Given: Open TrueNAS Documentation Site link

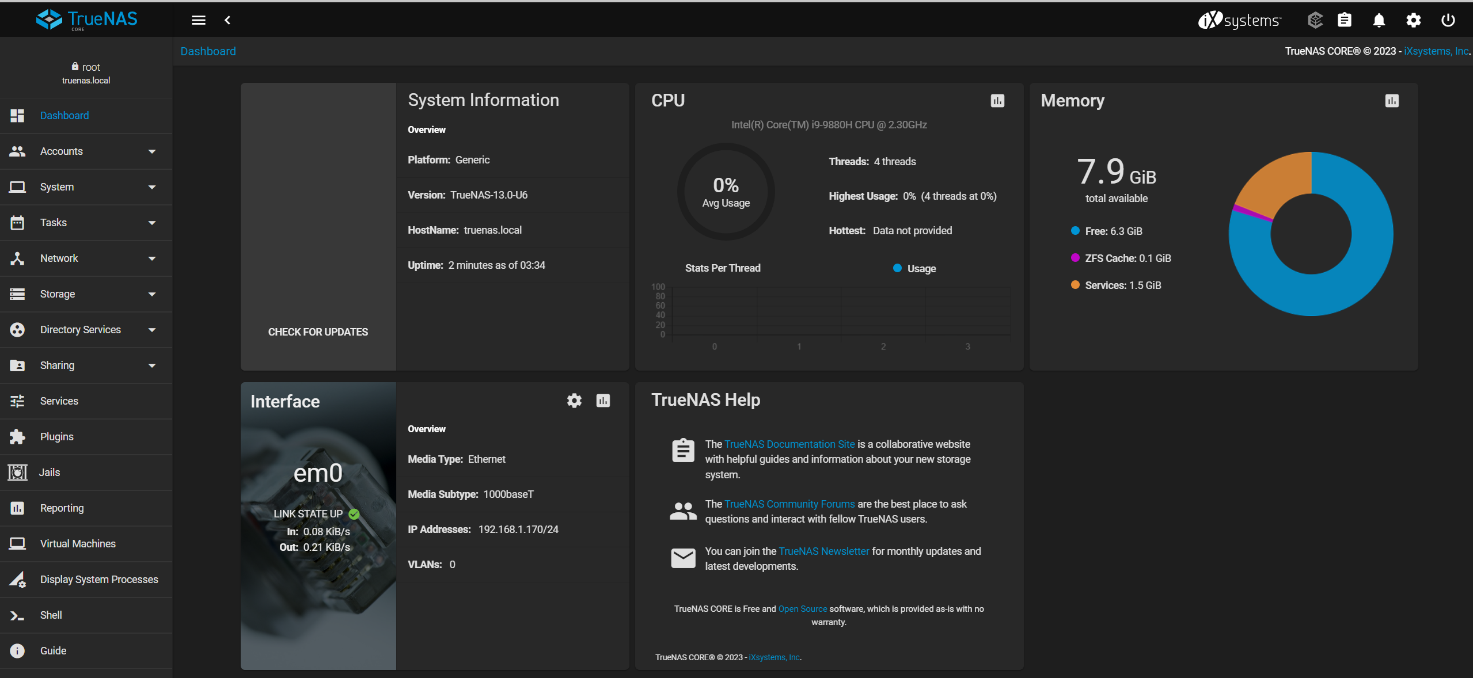Looking at the screenshot, I should tap(789, 444).
